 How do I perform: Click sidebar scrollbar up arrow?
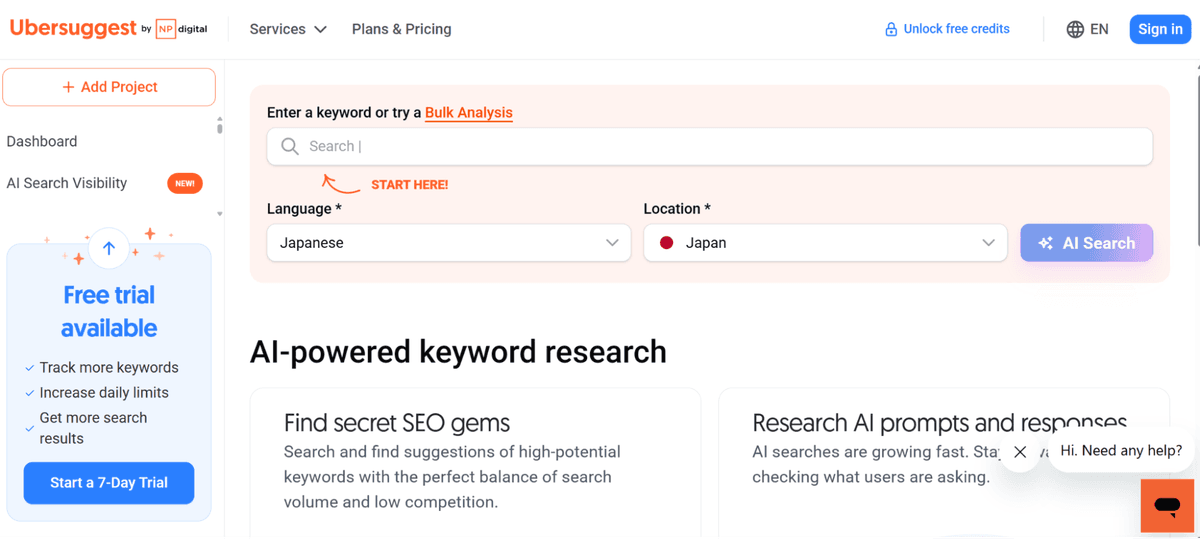220,120
